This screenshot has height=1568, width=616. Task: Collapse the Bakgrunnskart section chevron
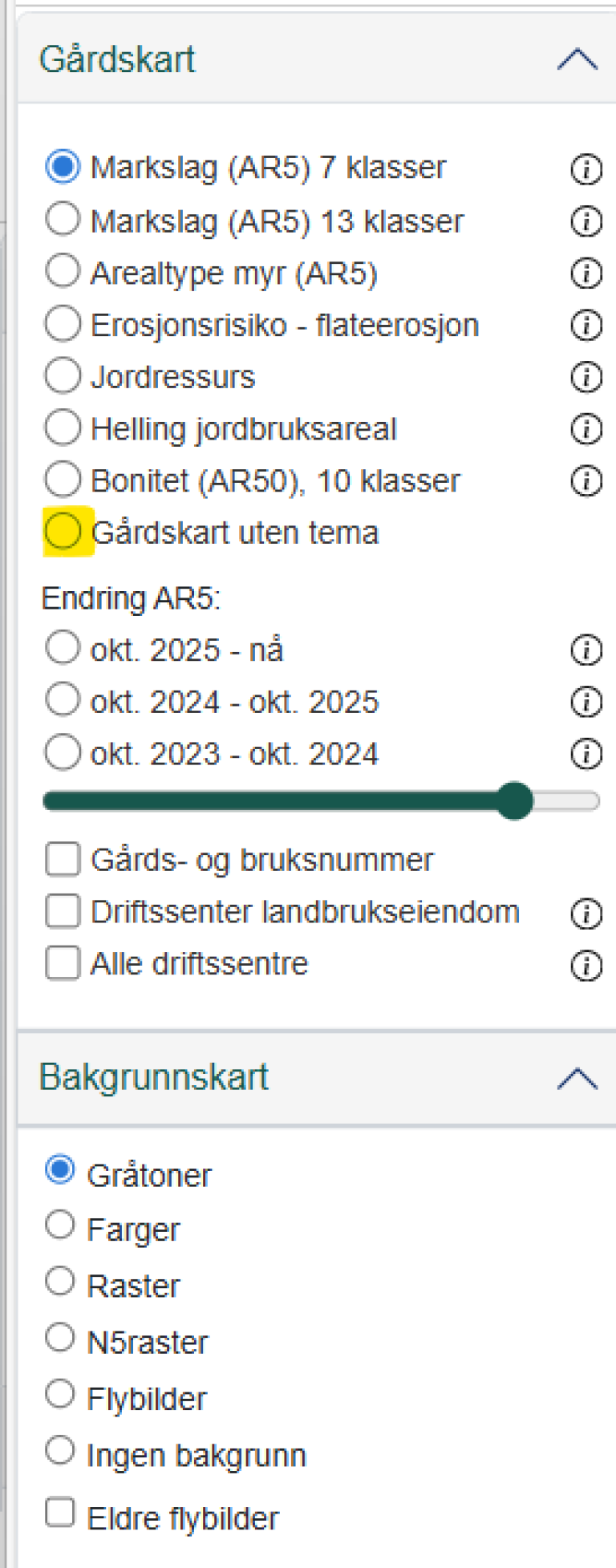pyautogui.click(x=577, y=1079)
